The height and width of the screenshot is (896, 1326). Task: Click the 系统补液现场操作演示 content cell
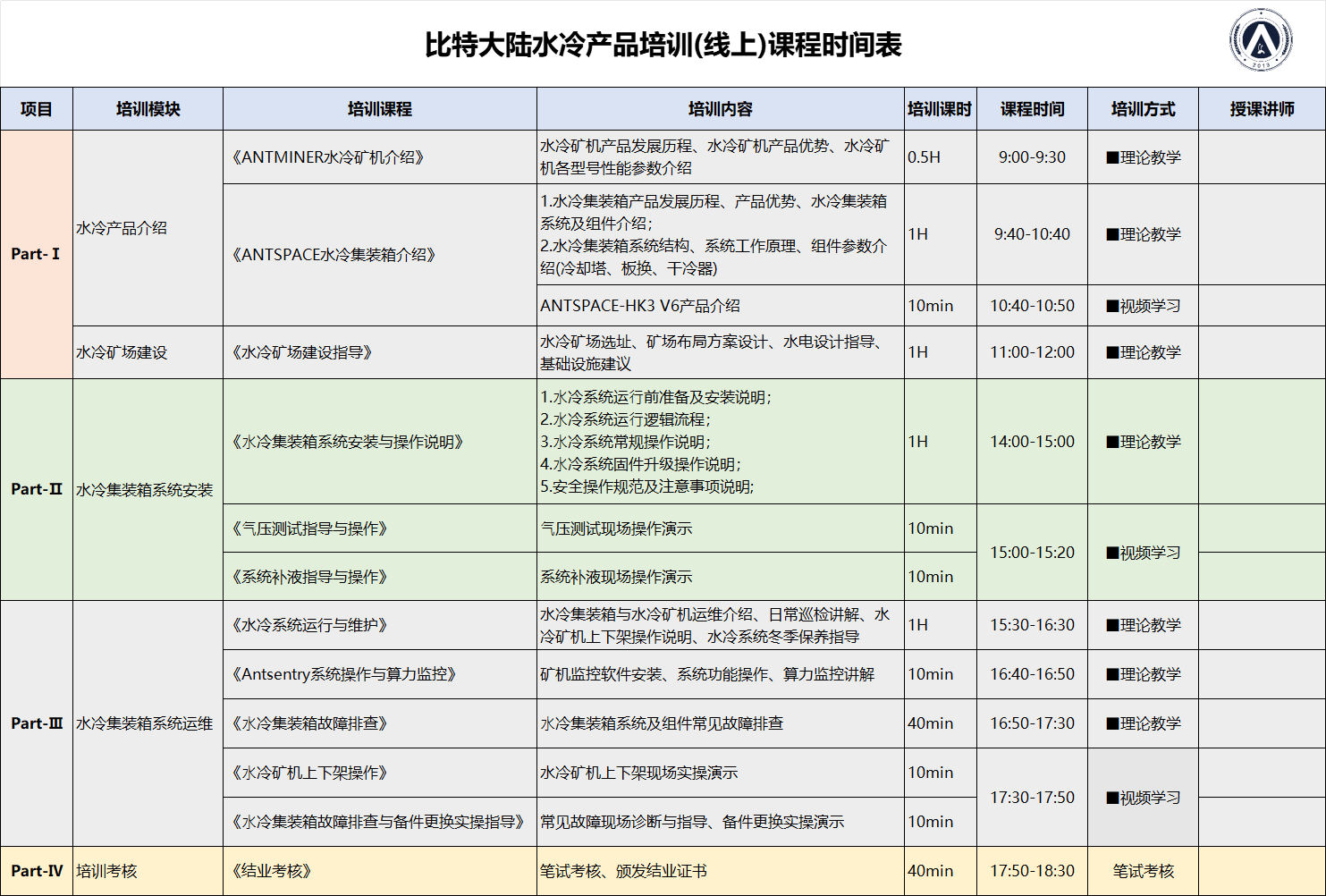pos(721,577)
